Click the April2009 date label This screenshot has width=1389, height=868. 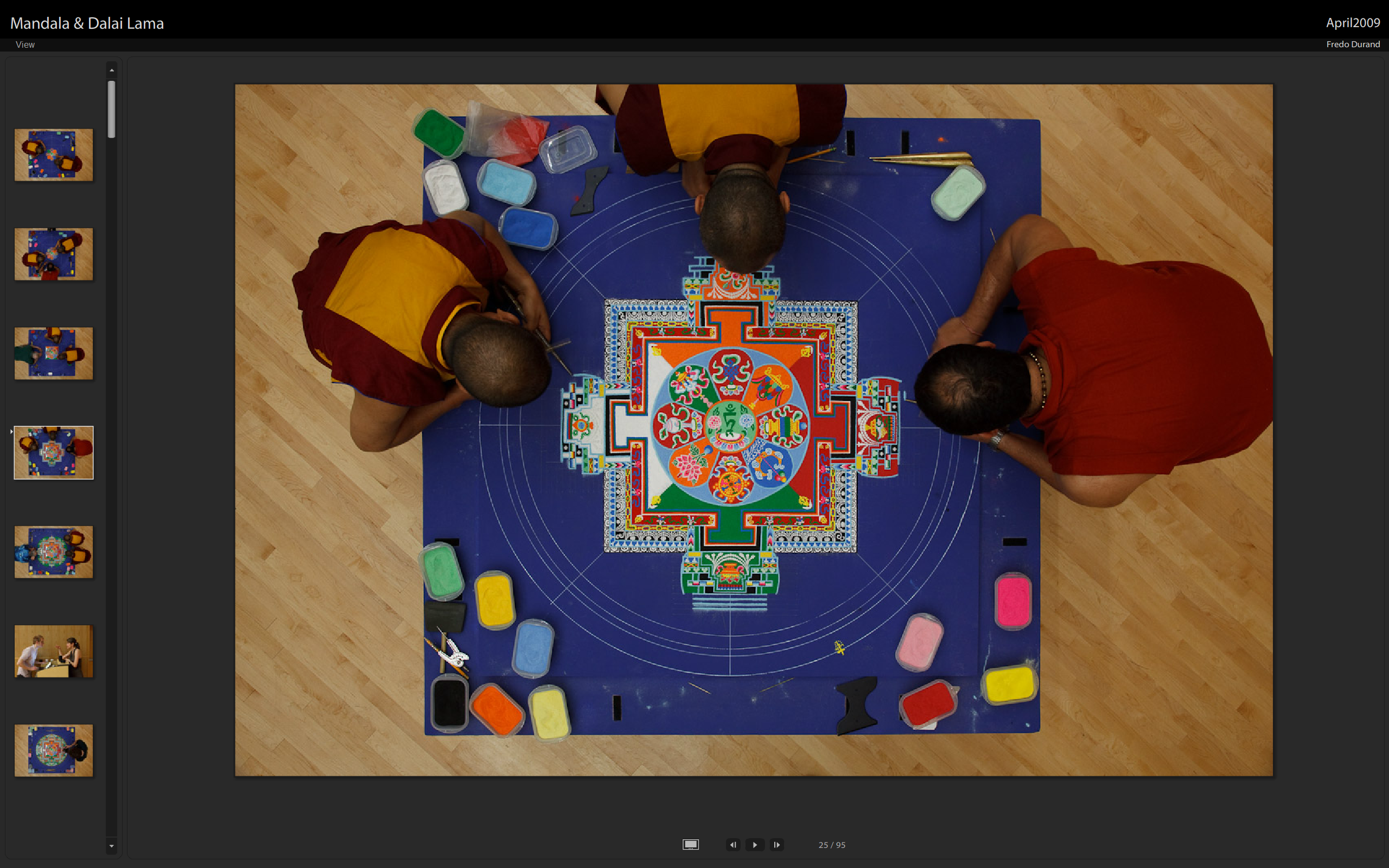click(x=1353, y=22)
